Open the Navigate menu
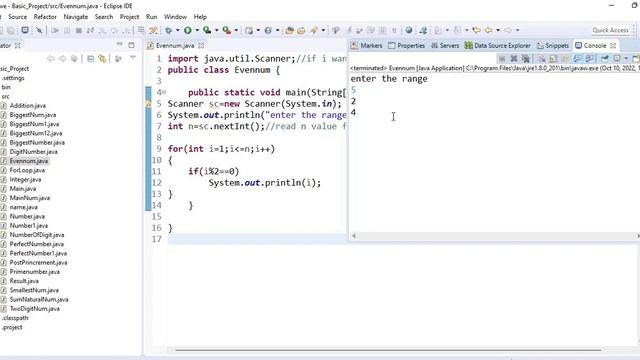The image size is (640, 360). (76, 17)
